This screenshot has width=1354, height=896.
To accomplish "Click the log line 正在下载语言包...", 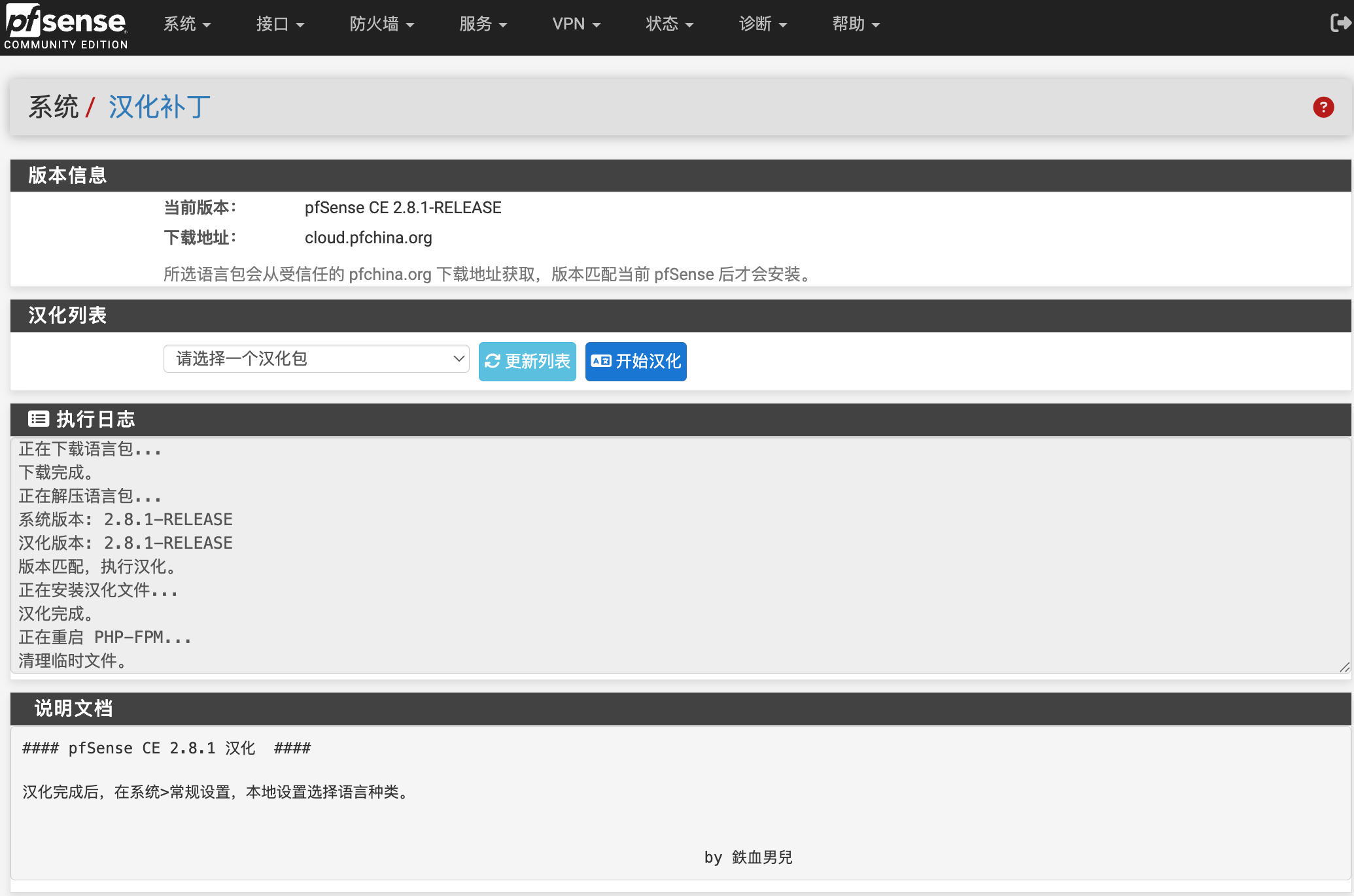I will point(90,449).
